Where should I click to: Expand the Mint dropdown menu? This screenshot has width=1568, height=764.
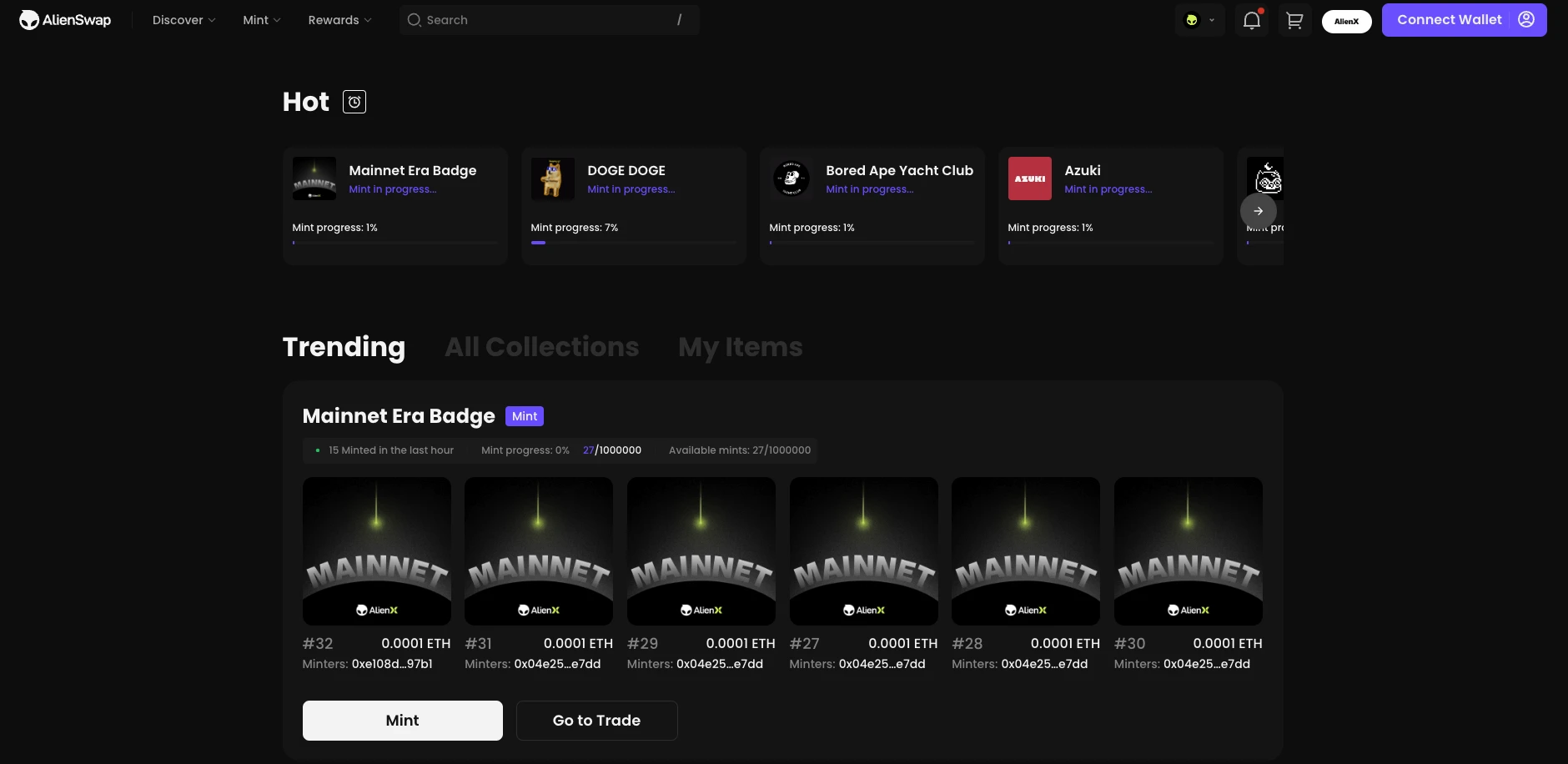tap(261, 20)
